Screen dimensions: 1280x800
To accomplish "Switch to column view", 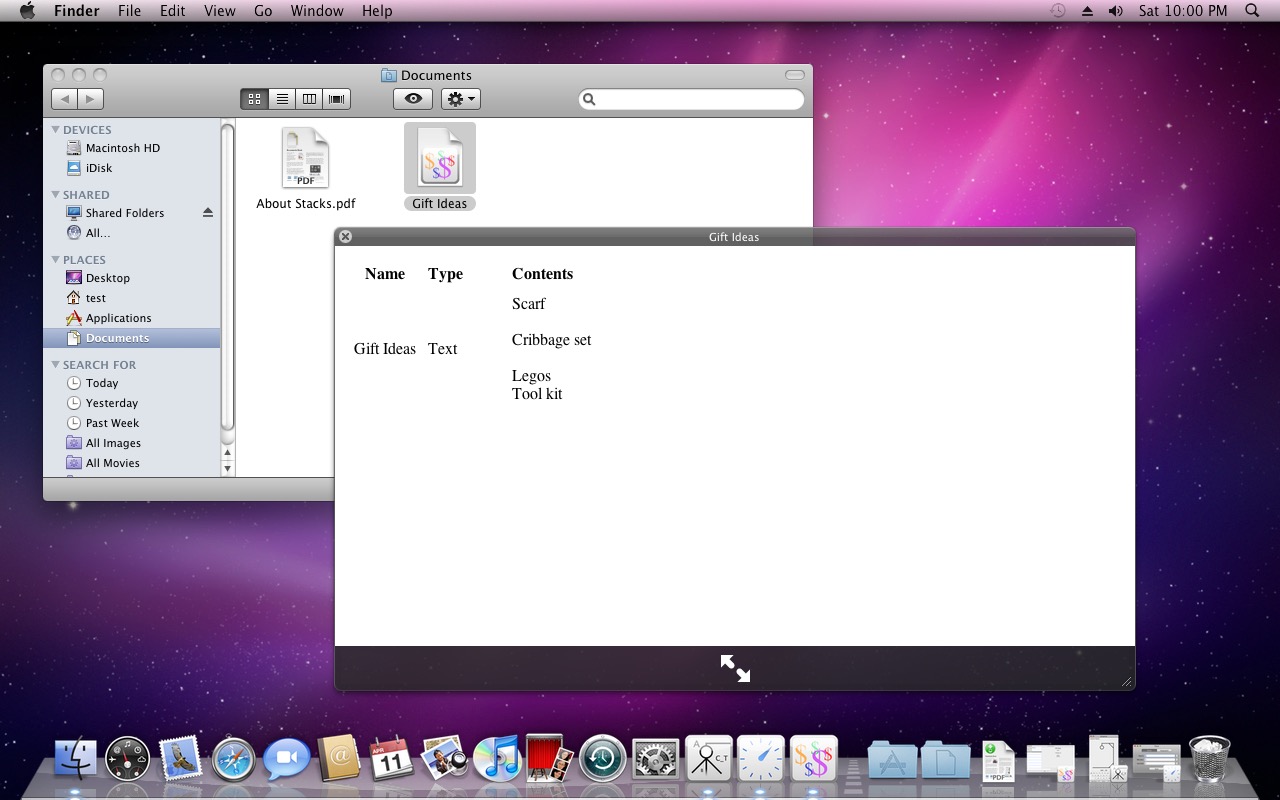I will [310, 99].
